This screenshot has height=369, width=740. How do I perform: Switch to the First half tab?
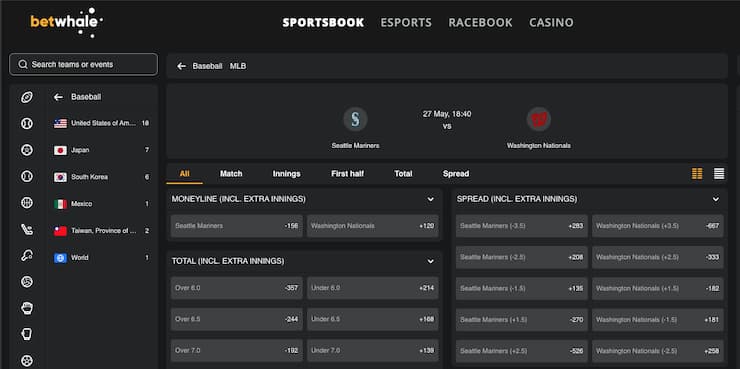click(347, 174)
